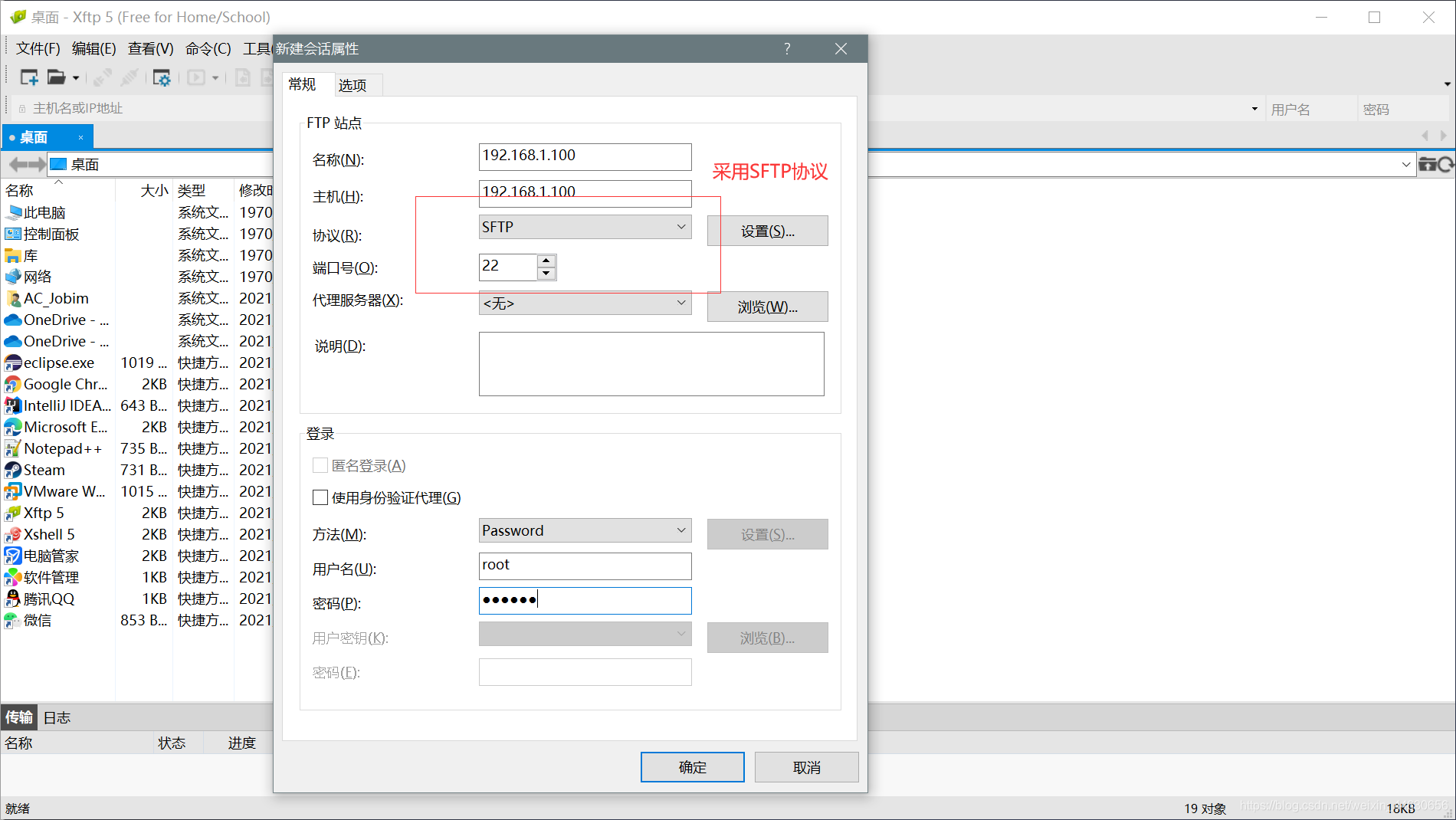This screenshot has height=820, width=1456.
Task: Toggle the 匿名登录 checkbox
Action: pyautogui.click(x=320, y=465)
